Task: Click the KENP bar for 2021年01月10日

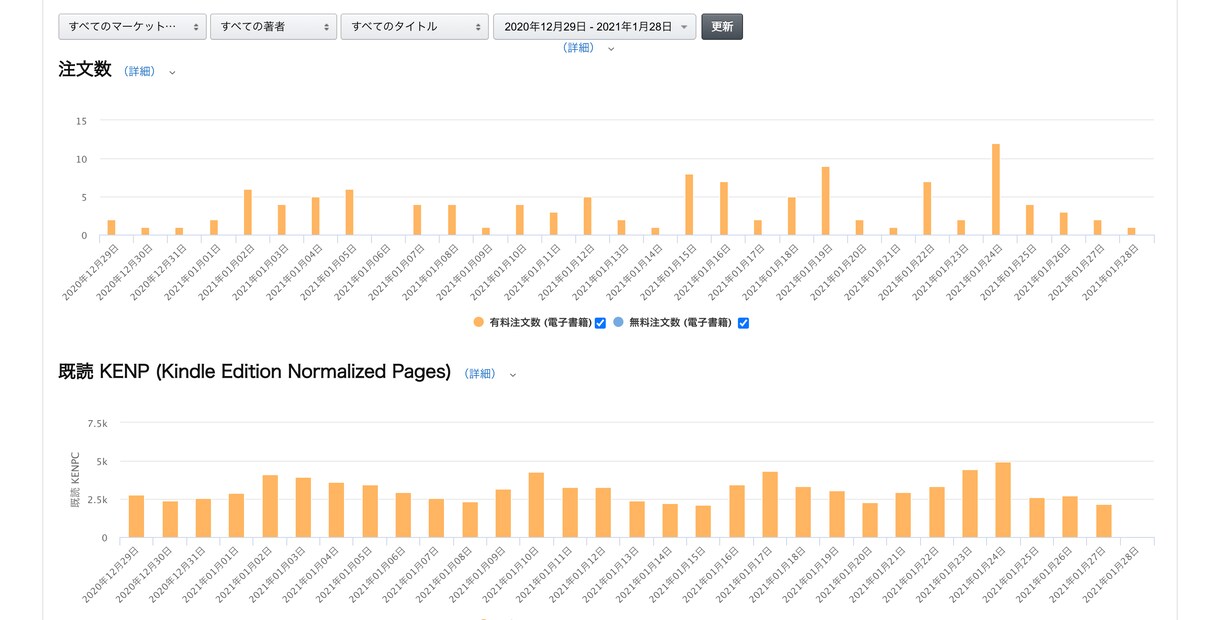Action: tap(536, 505)
